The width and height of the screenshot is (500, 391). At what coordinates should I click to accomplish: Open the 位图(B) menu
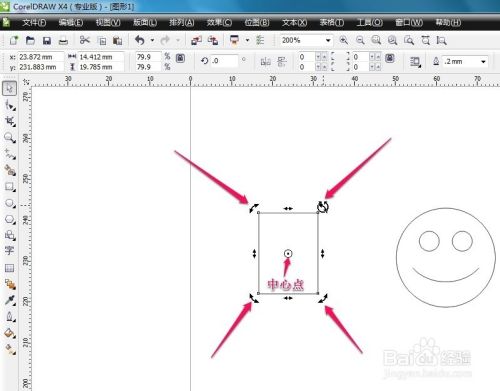pos(257,22)
